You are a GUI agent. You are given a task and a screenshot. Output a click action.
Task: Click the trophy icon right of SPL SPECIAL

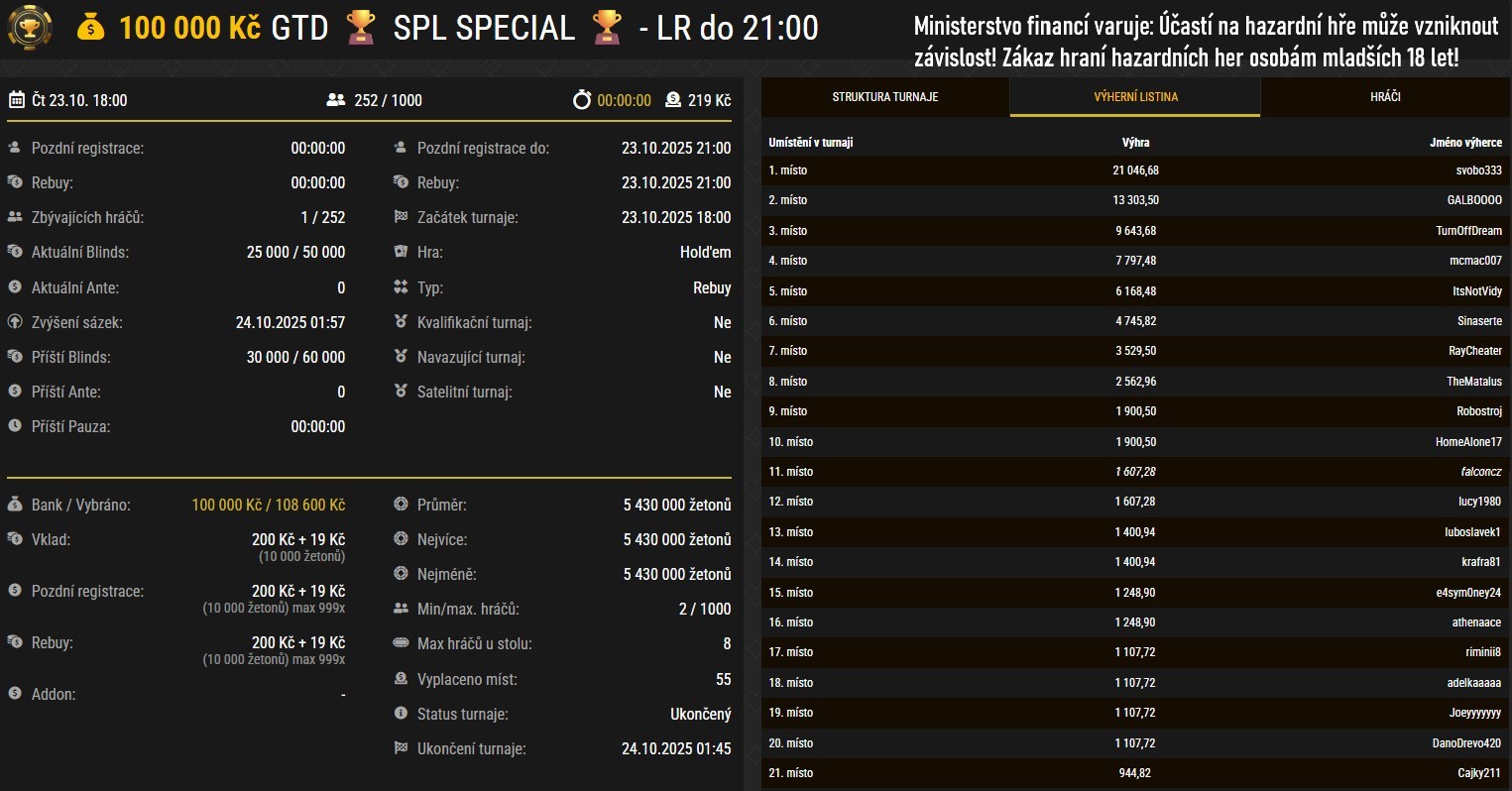click(607, 28)
